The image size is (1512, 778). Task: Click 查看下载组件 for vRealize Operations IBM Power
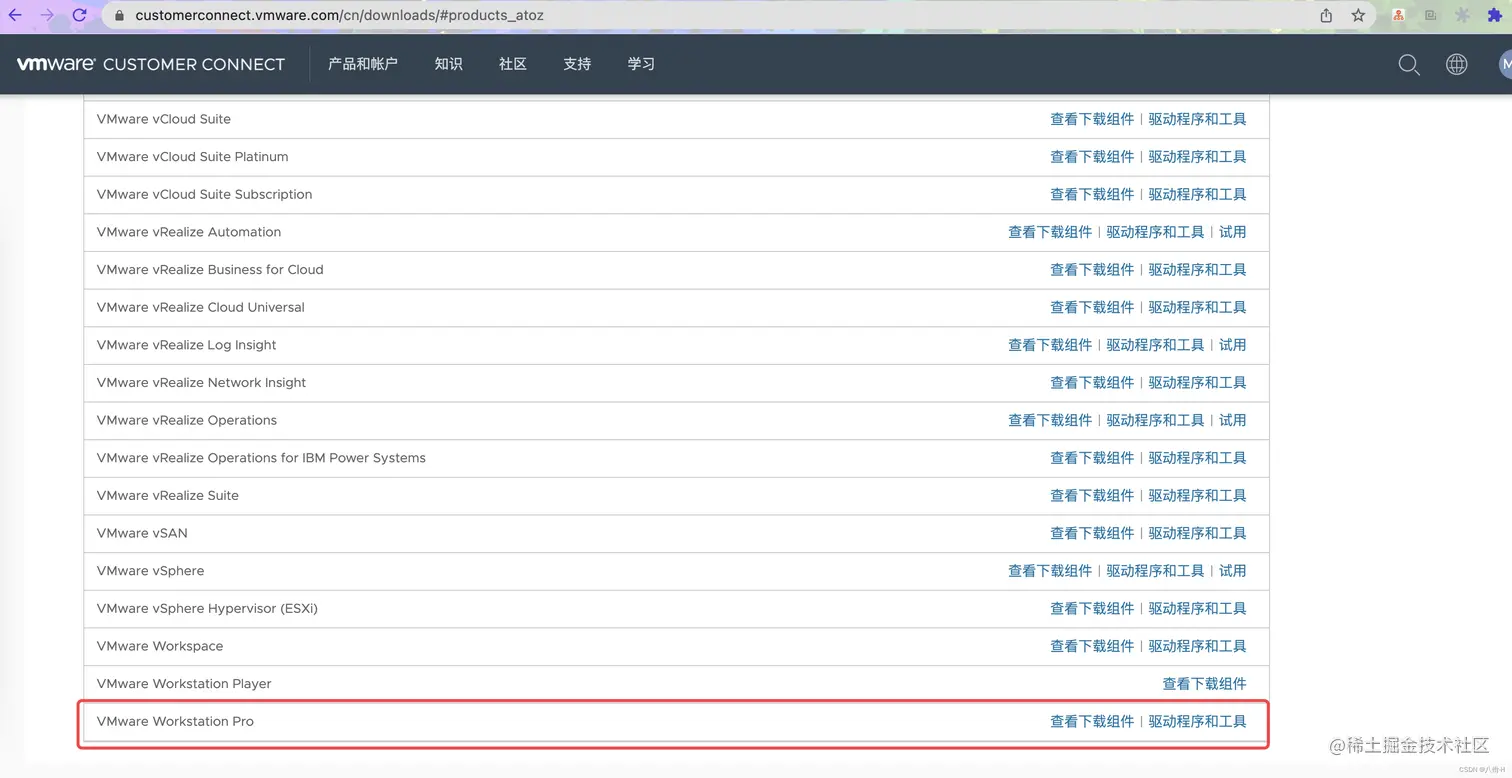pyautogui.click(x=1092, y=458)
